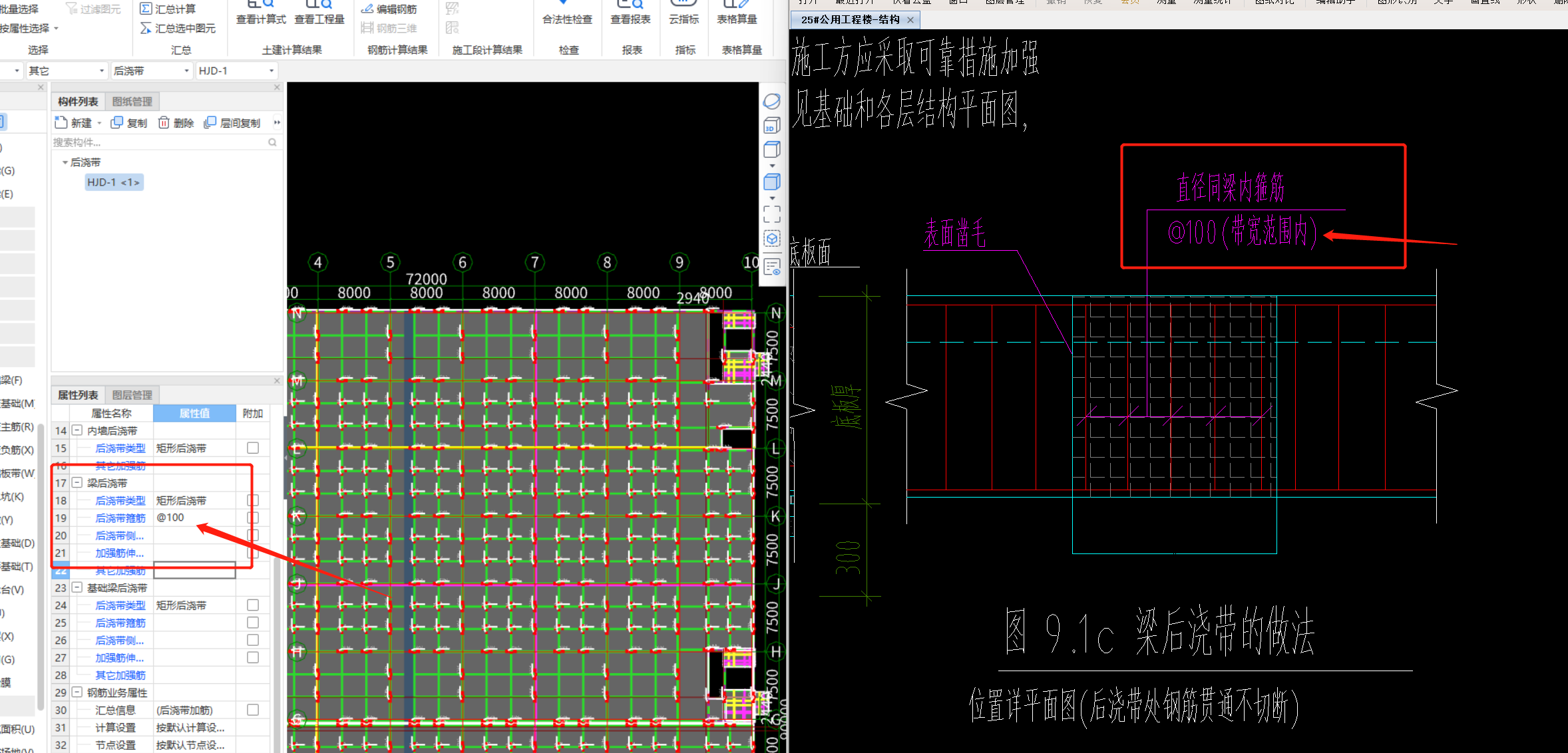Viewport: 1568px width, 753px height.
Task: Collapse 钢筋业务属性 property group
Action: (x=77, y=692)
